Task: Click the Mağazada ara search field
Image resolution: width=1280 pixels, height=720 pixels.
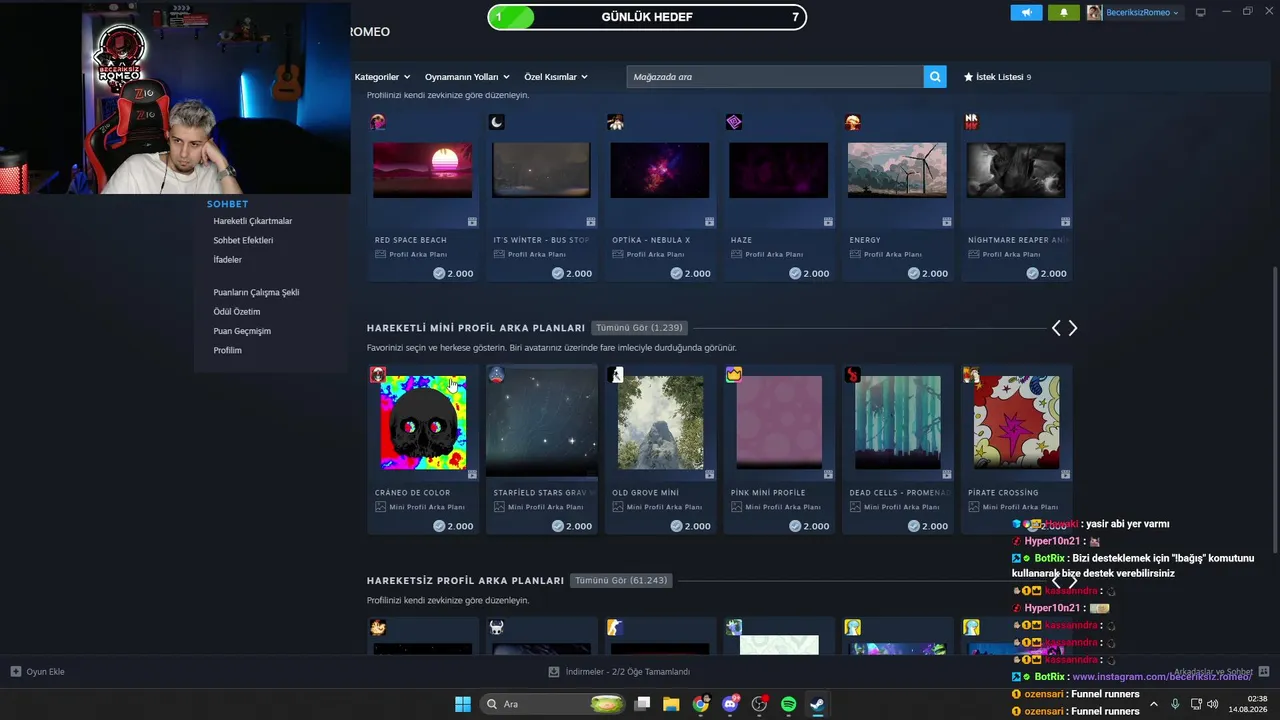Action: coord(775,77)
